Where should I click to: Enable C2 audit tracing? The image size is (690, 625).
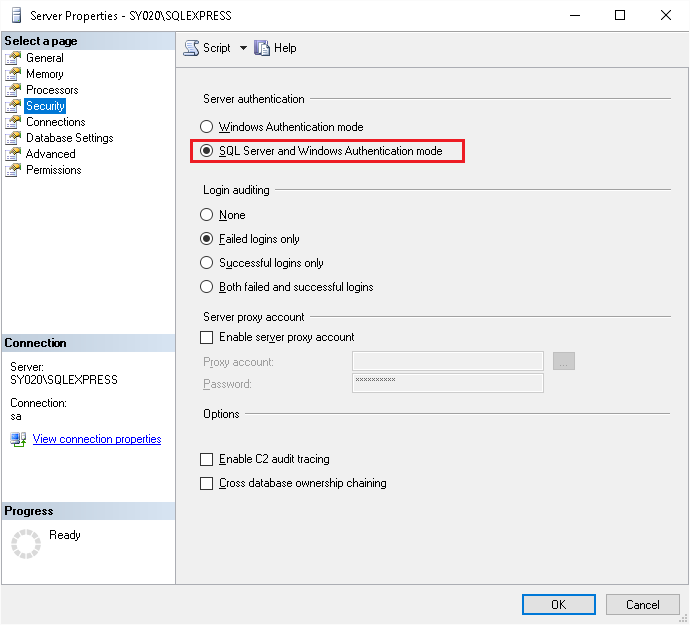tap(206, 460)
